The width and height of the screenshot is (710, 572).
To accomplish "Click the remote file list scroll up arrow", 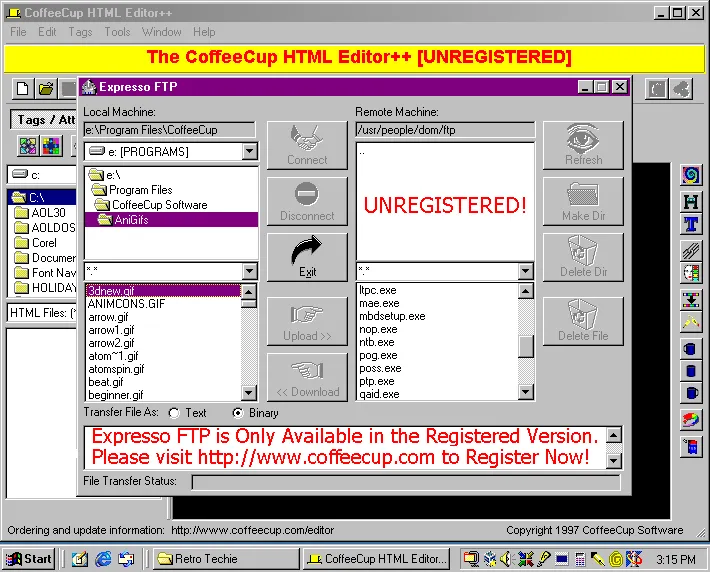I will pyautogui.click(x=525, y=291).
